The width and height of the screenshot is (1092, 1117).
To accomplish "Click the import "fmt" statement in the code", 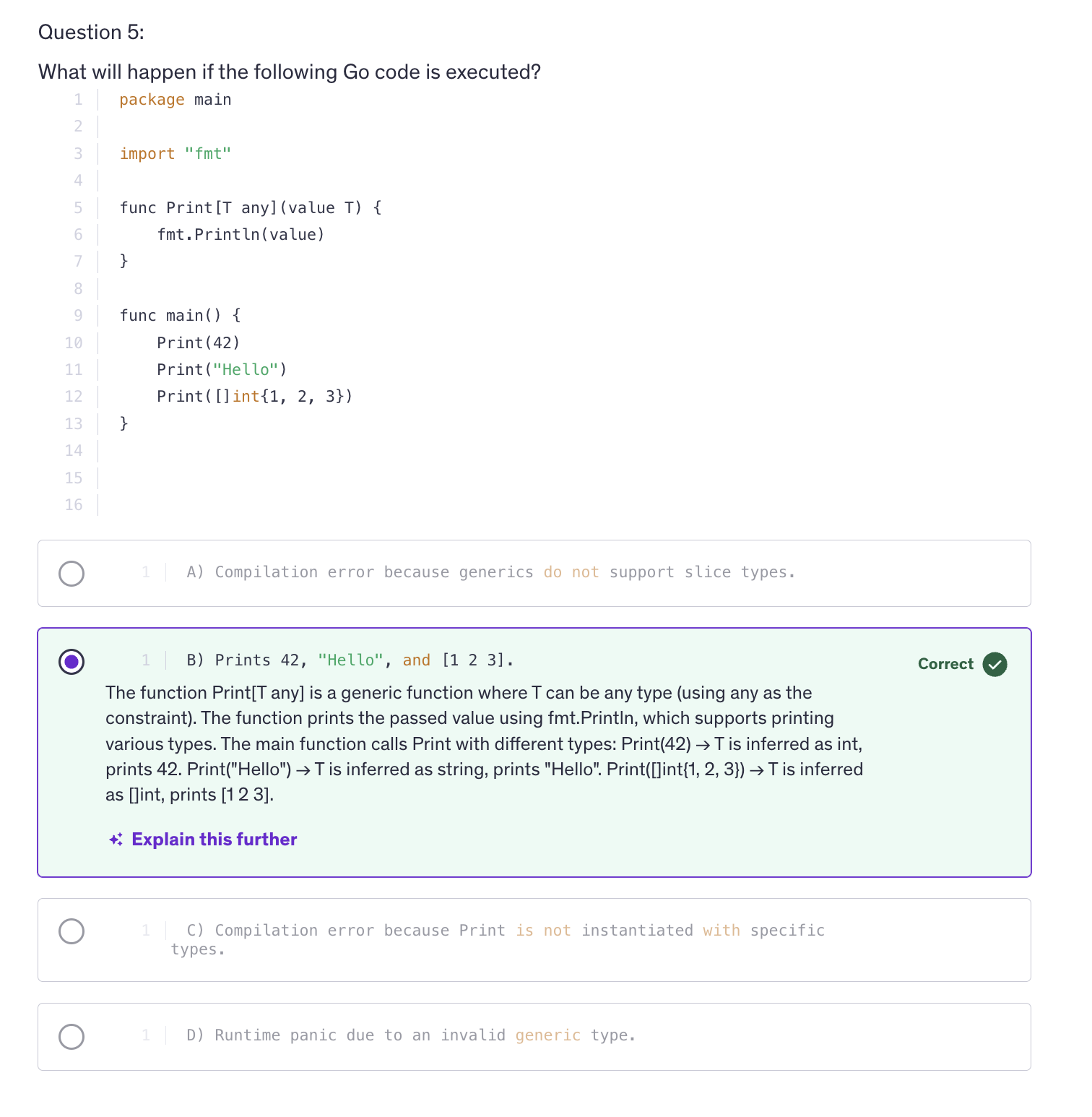I will point(175,153).
